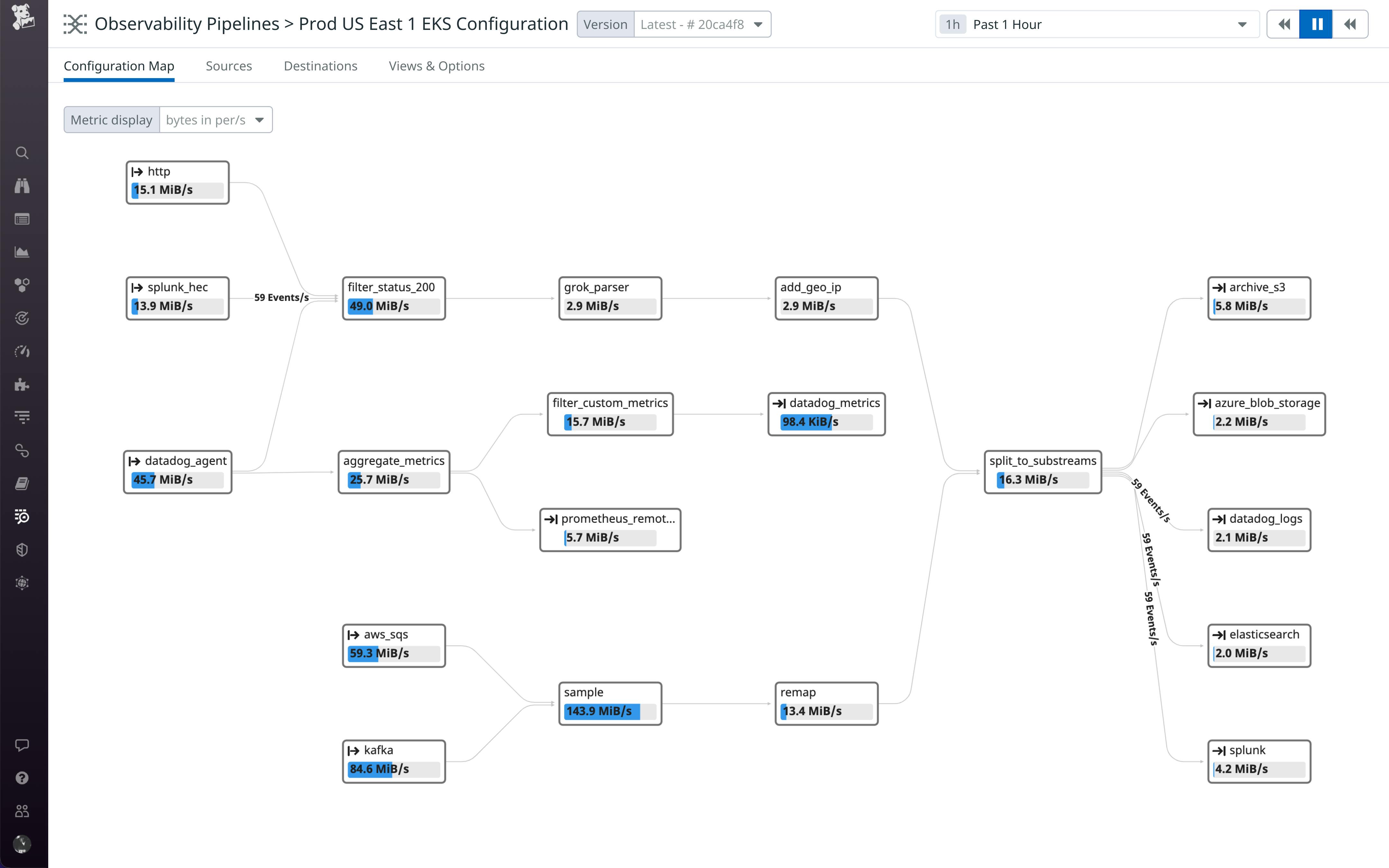1389x868 pixels.
Task: Click the search magnifier icon in sidebar
Action: coord(22,153)
